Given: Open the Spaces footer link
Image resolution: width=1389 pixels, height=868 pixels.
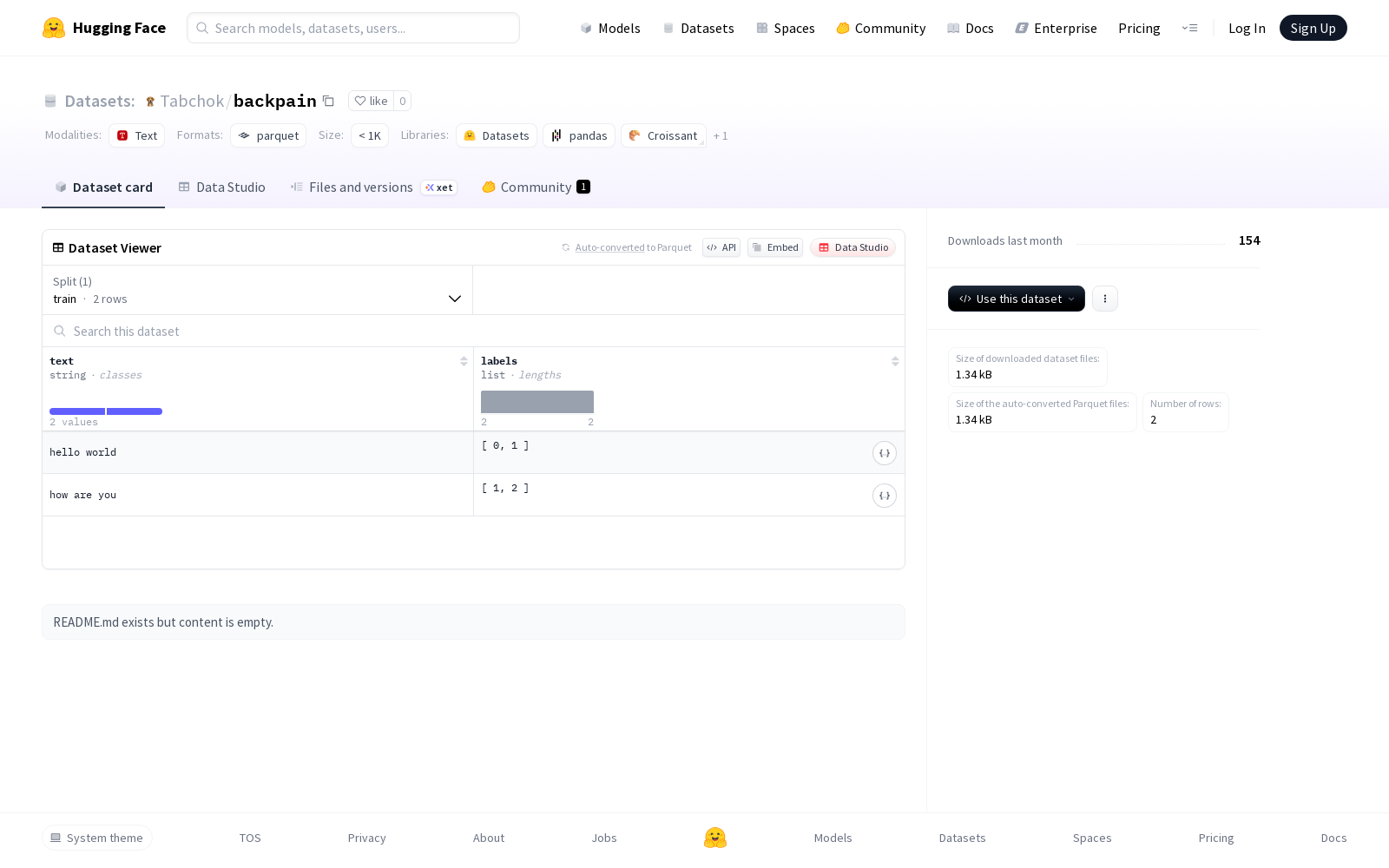Looking at the screenshot, I should [x=1092, y=838].
